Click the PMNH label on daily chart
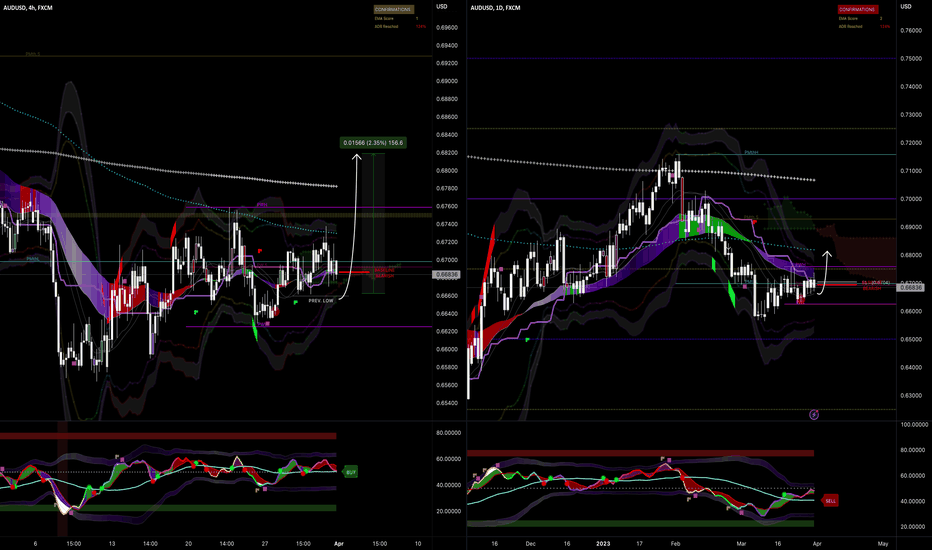 [751, 152]
